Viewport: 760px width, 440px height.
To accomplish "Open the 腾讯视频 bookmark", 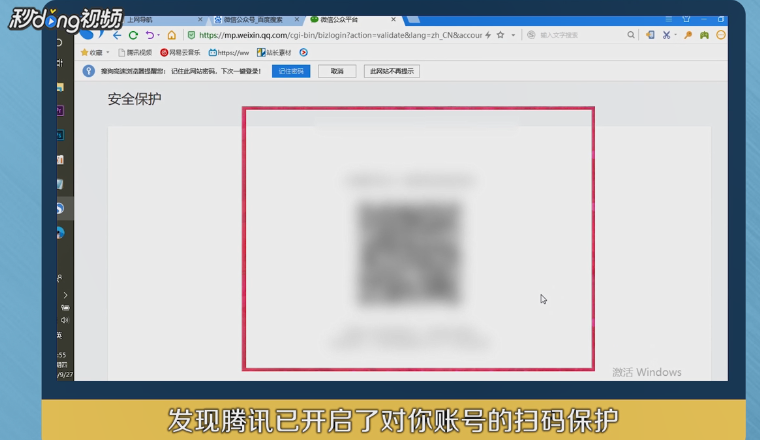I will (135, 52).
